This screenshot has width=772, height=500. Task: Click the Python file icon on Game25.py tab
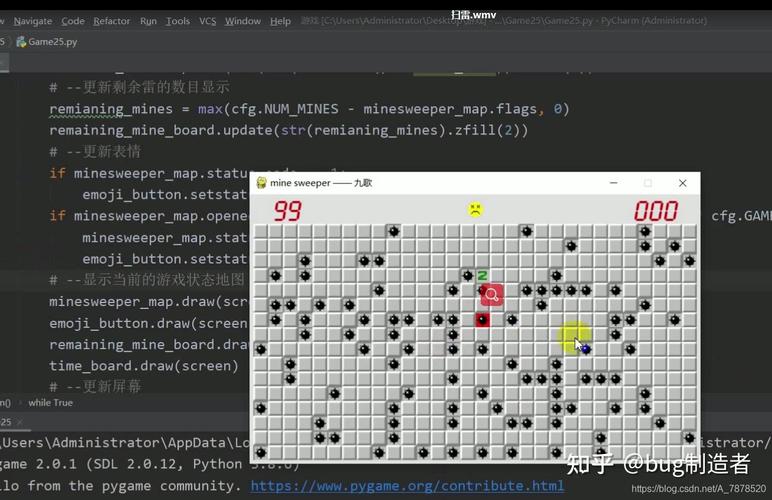pos(21,42)
